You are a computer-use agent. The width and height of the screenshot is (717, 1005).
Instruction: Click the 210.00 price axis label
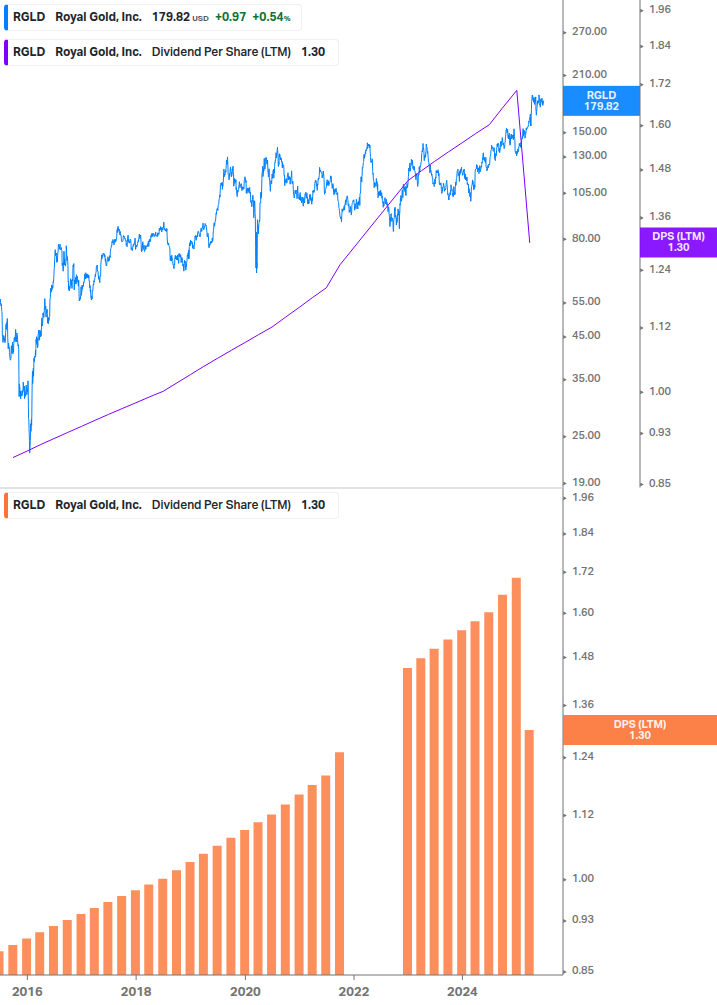click(x=589, y=74)
